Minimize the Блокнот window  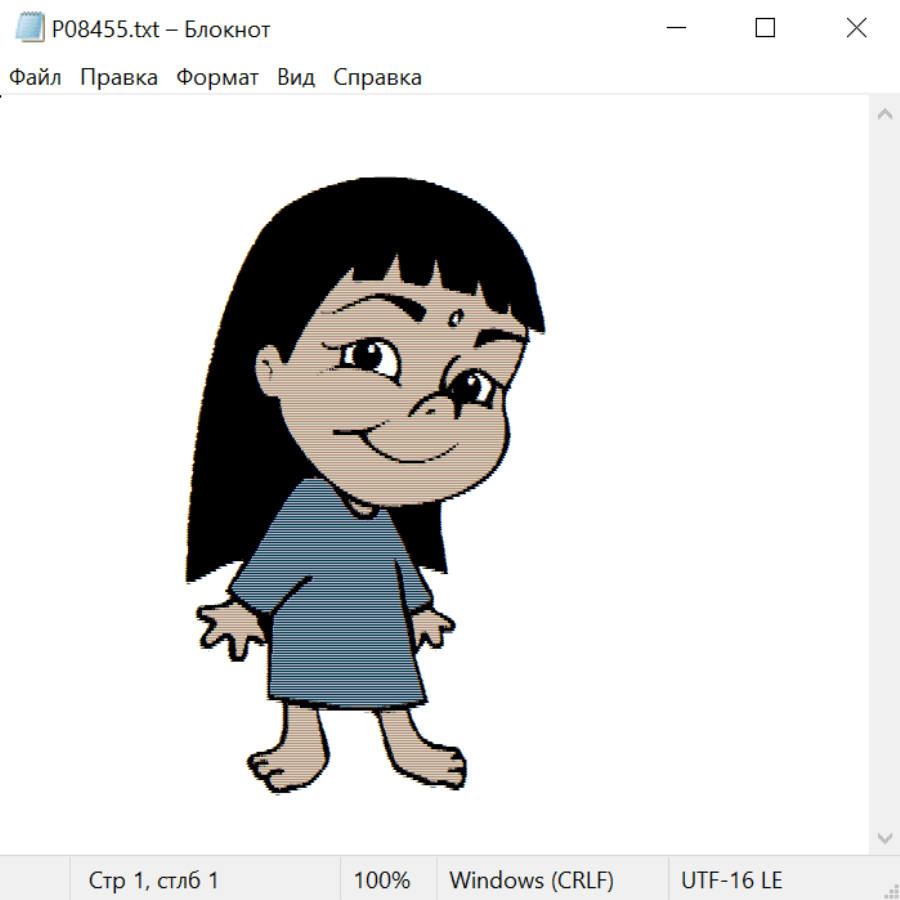[675, 29]
